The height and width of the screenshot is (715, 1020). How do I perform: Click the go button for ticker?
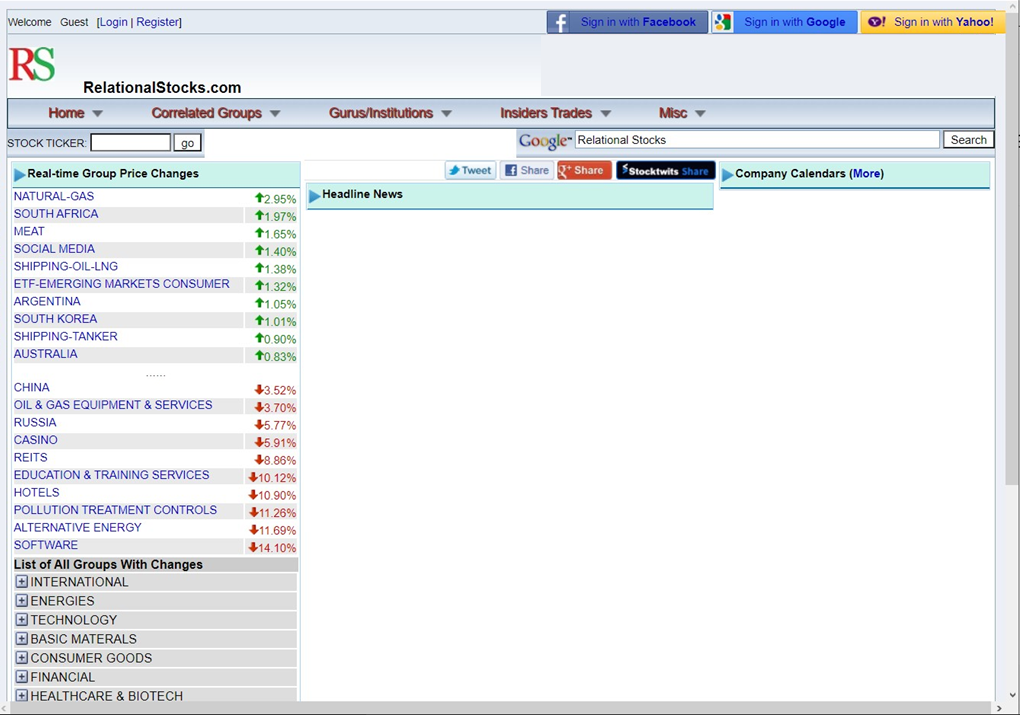pyautogui.click(x=187, y=143)
